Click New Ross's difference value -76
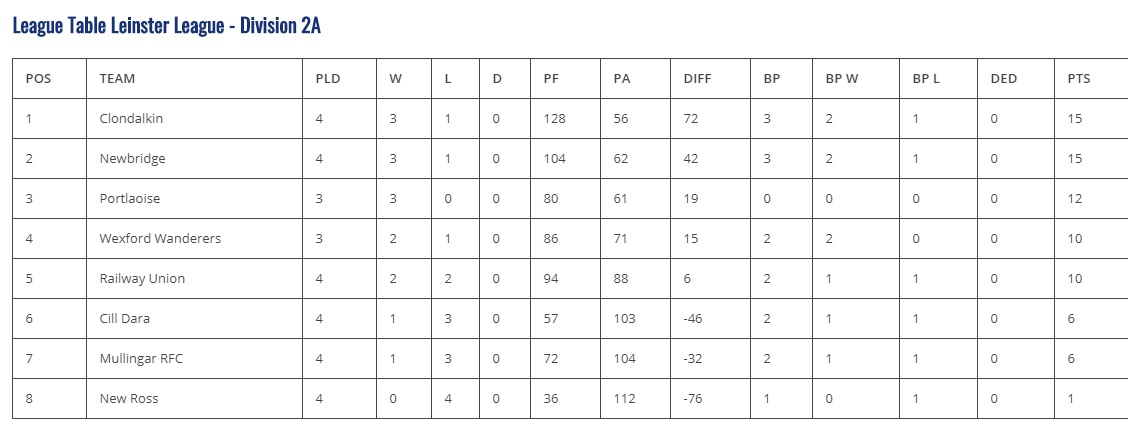 tap(696, 398)
